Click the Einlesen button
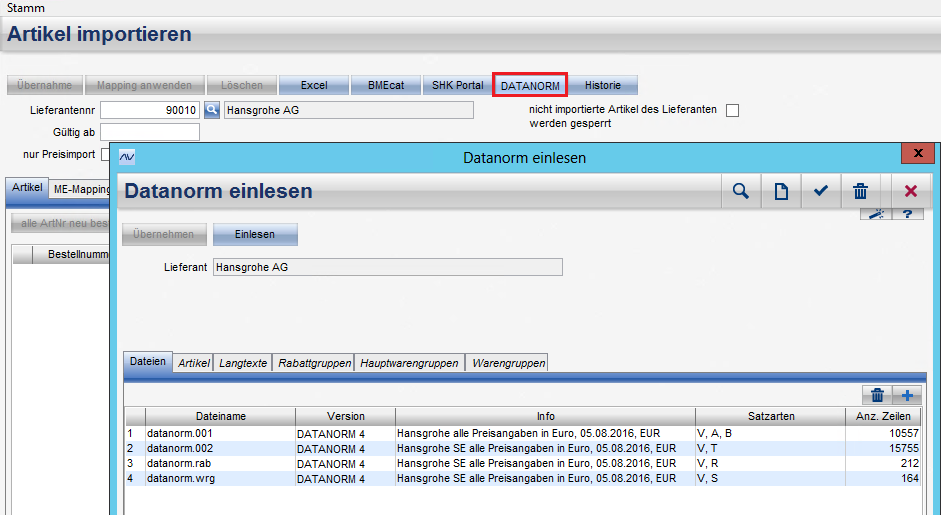 (255, 234)
